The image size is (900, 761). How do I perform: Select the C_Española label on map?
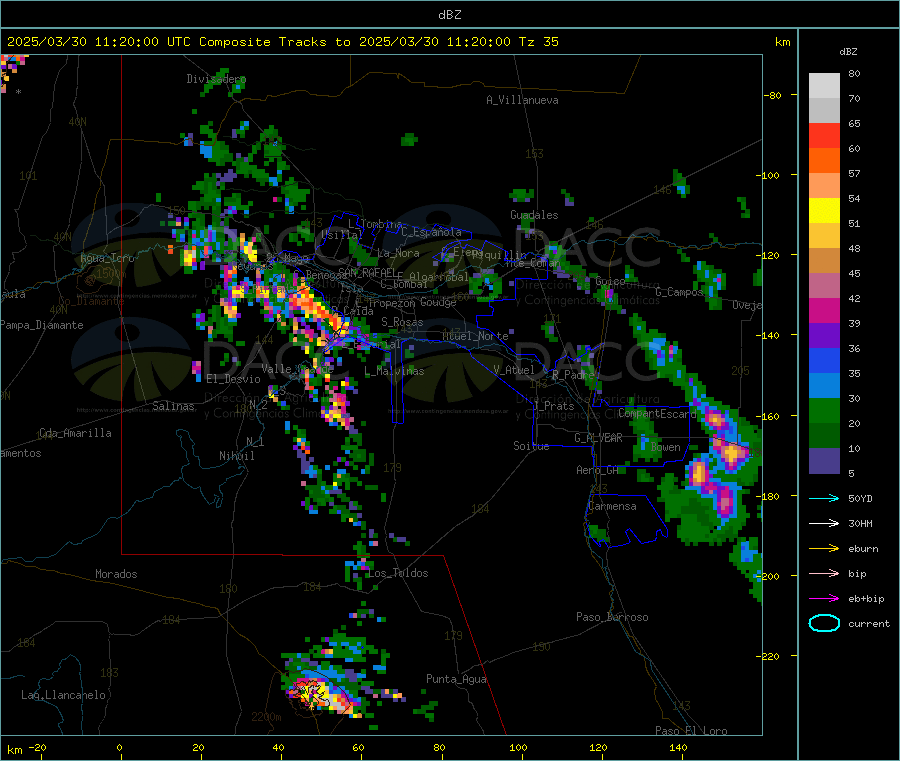point(432,232)
